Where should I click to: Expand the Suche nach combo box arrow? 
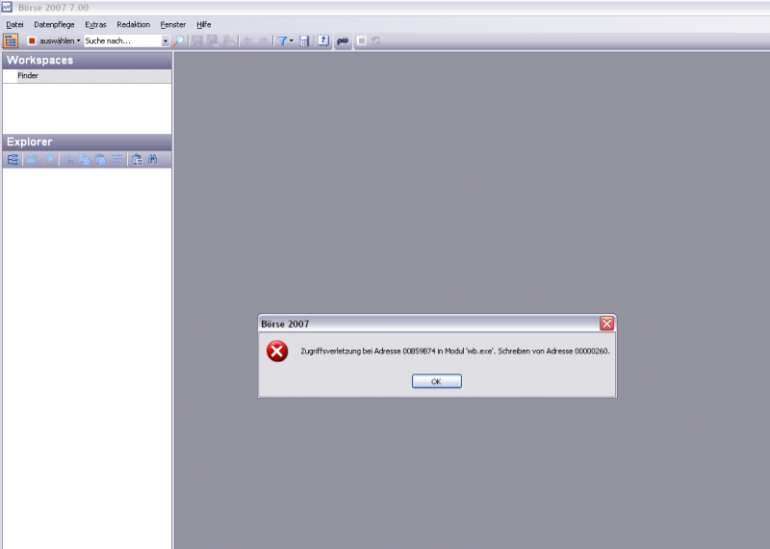point(165,41)
